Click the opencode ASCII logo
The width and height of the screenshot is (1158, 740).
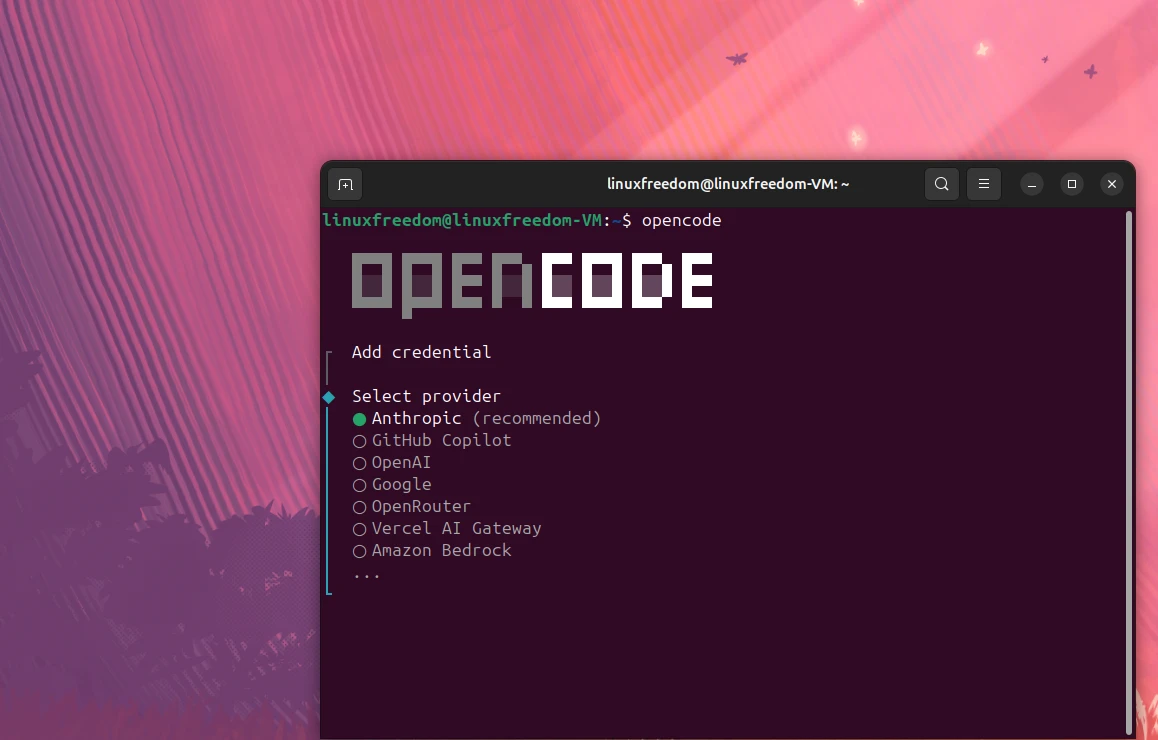[x=532, y=282]
